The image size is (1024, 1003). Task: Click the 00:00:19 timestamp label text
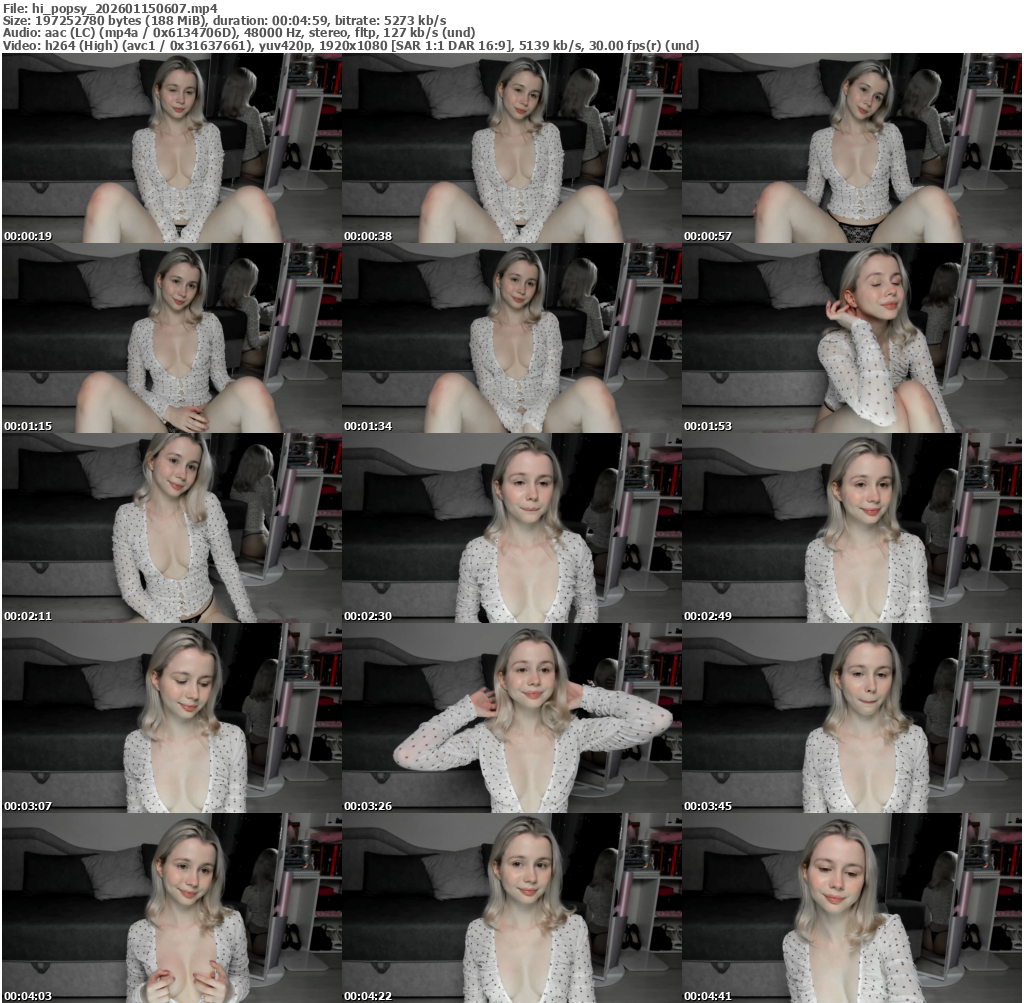tap(28, 236)
